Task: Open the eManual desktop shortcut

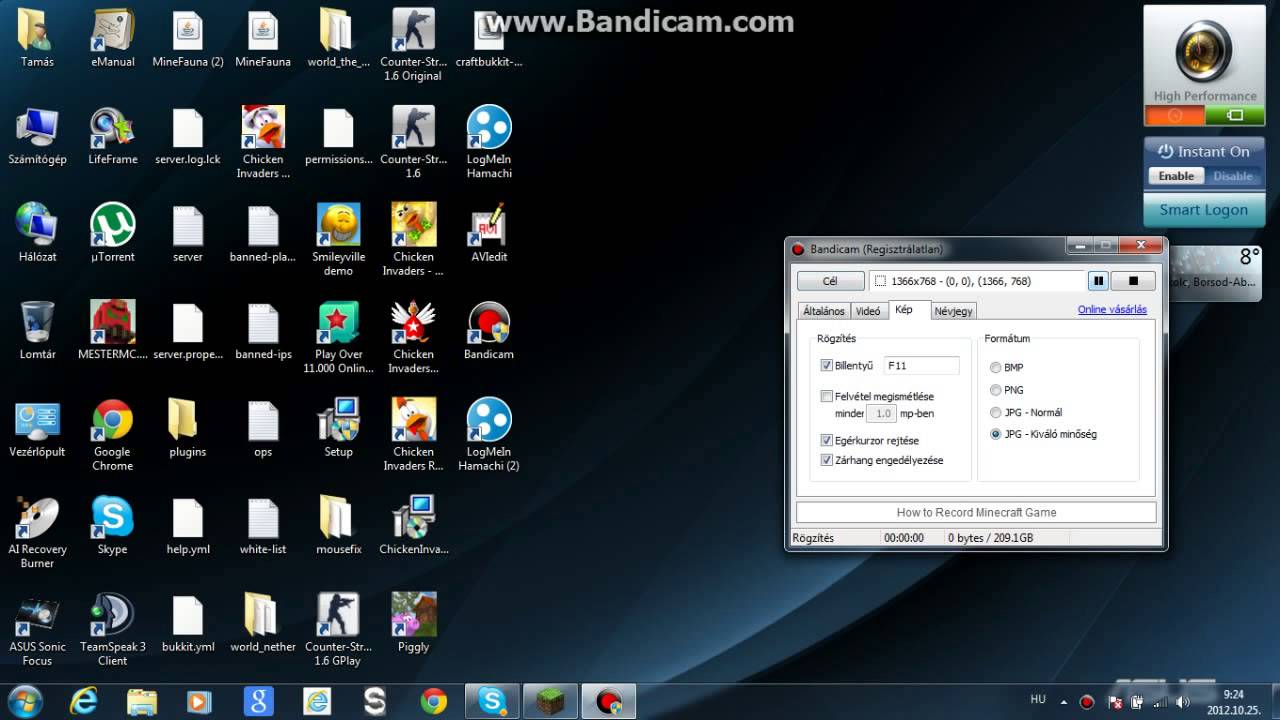Action: click(x=113, y=38)
